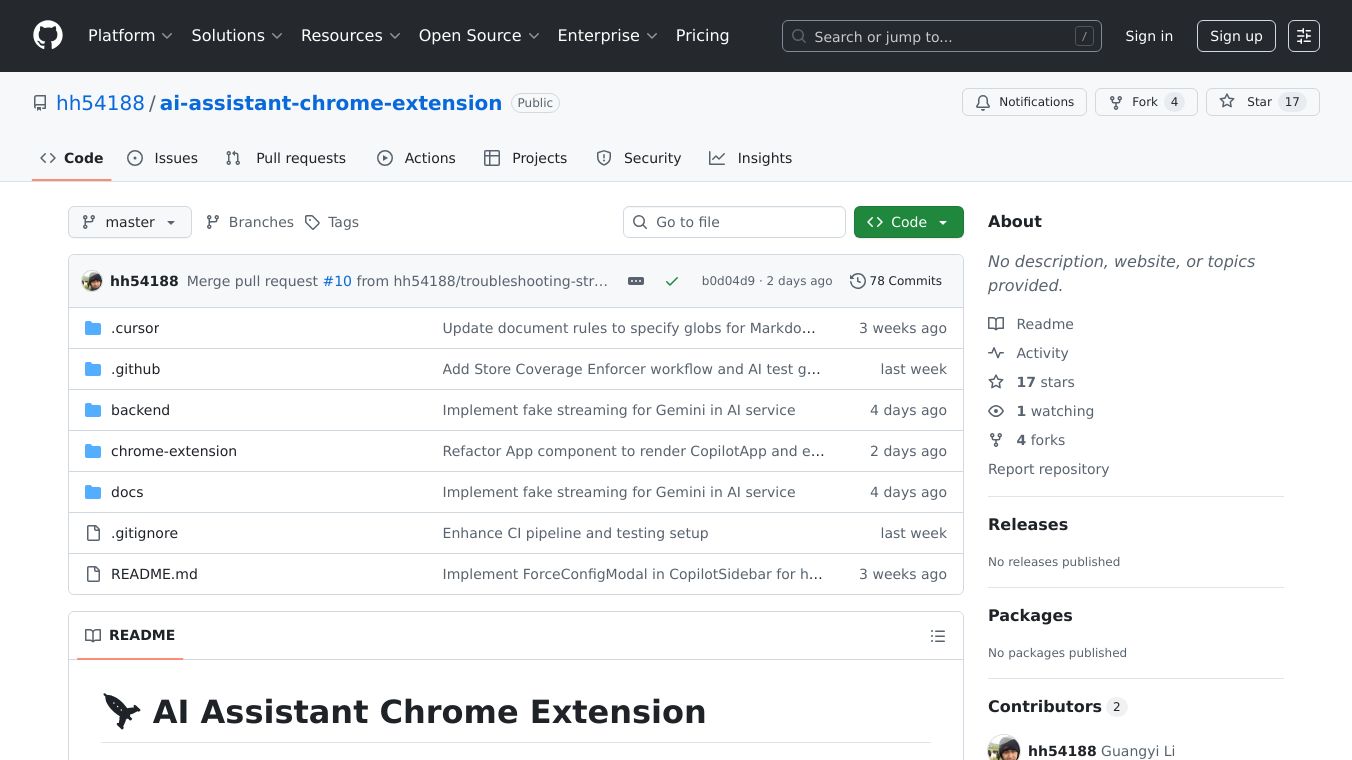Click the Readme book icon in About
Screen dimensions: 1352x760
(x=996, y=324)
